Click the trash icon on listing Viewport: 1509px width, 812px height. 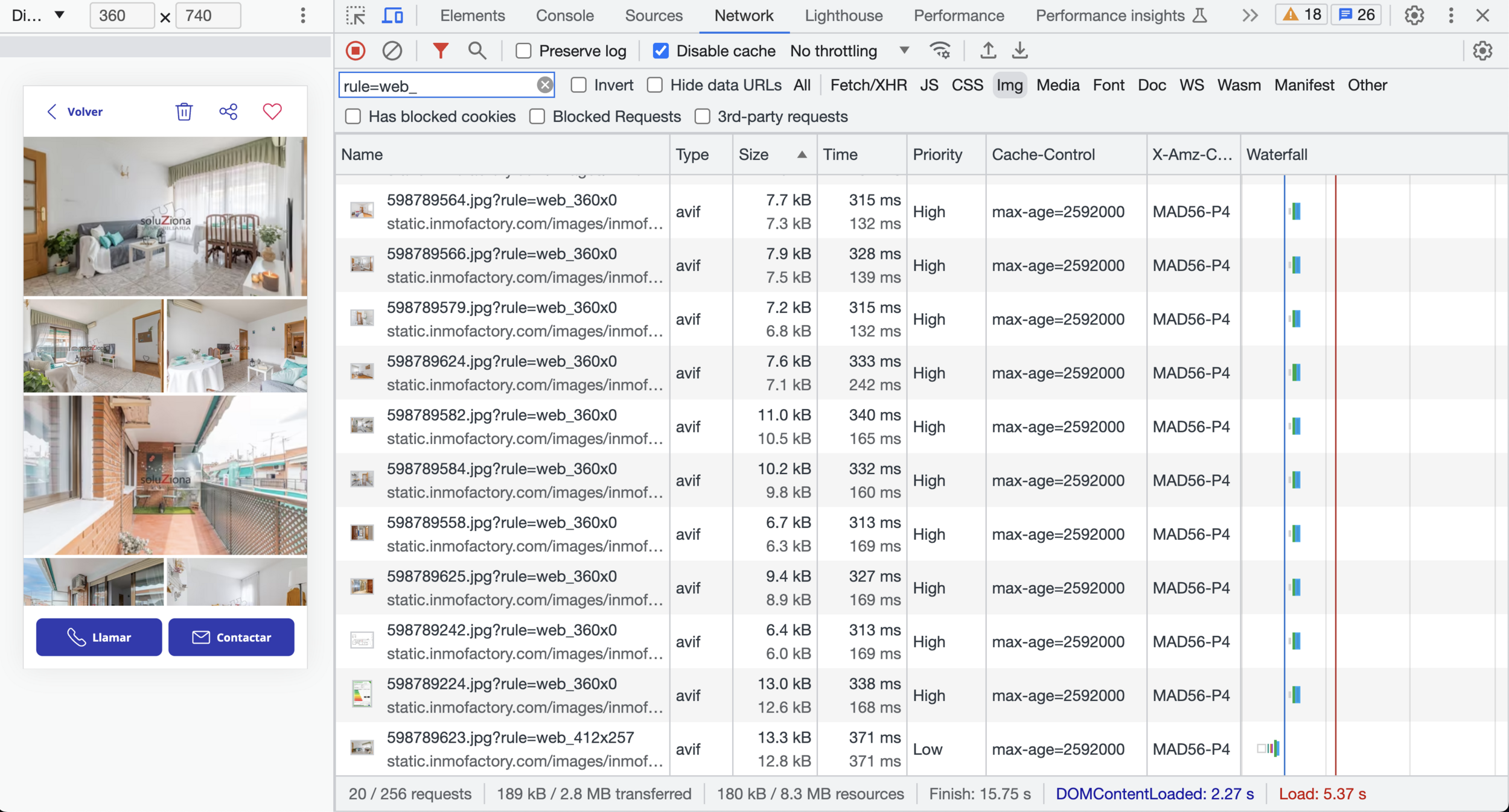coord(184,112)
